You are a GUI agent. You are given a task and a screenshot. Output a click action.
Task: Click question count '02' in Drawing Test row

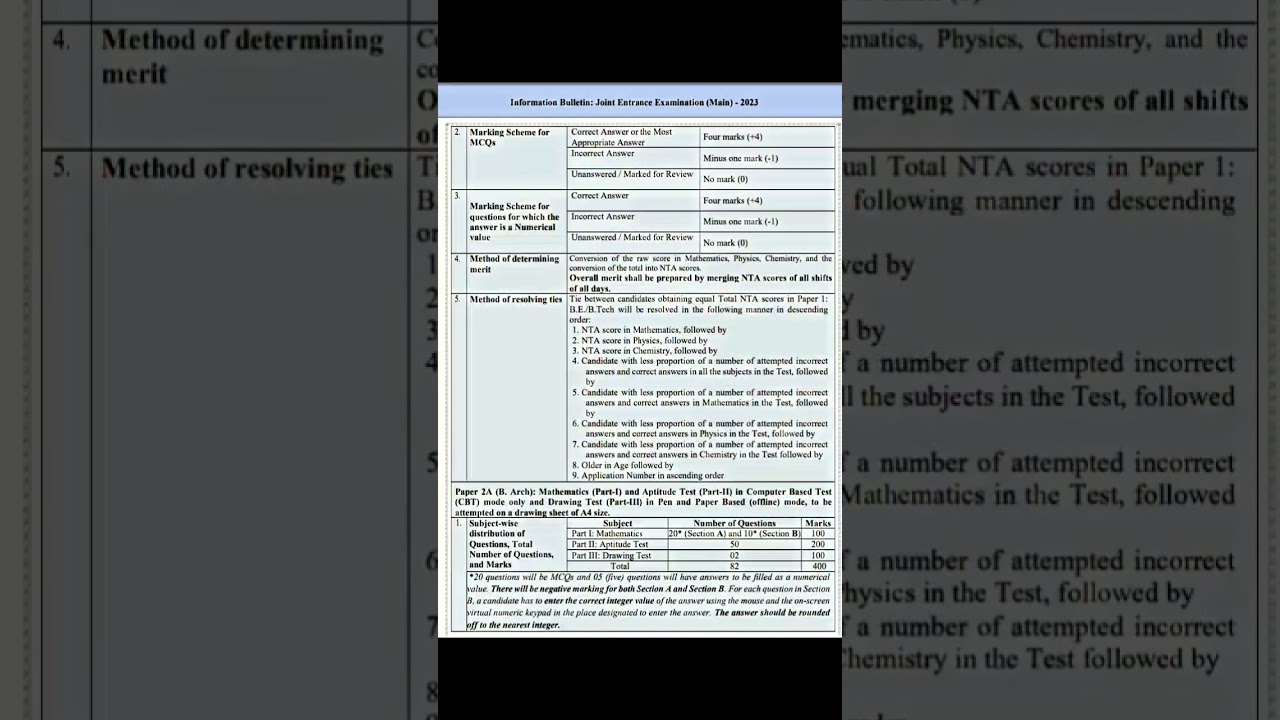coord(735,556)
